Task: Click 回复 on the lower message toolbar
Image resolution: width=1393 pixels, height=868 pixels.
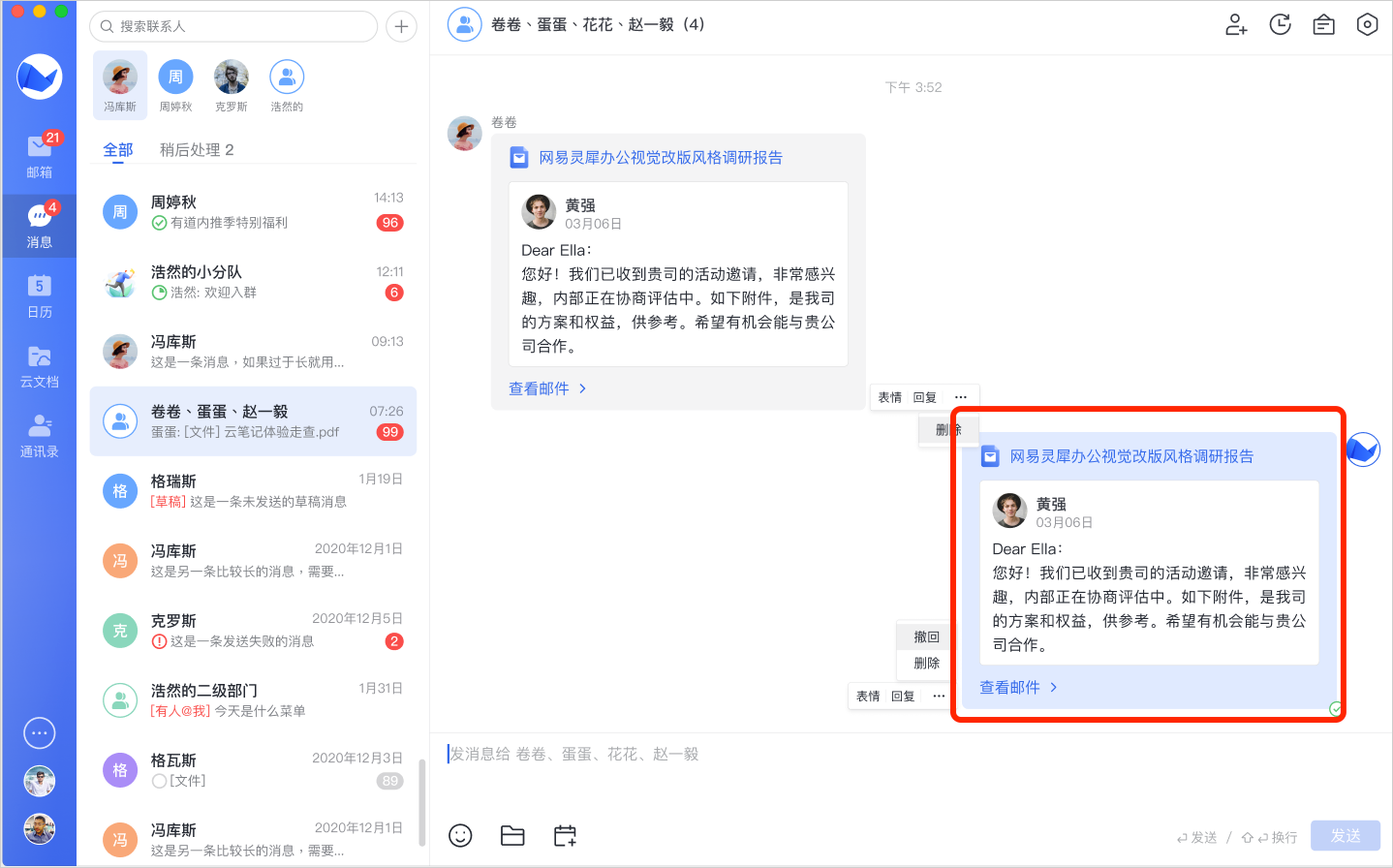Action: click(903, 696)
